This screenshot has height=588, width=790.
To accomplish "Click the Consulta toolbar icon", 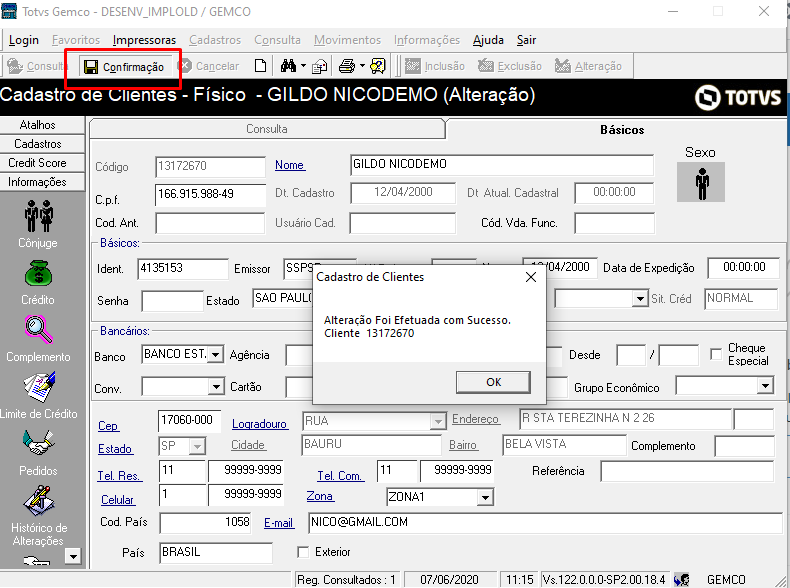I will [15, 66].
